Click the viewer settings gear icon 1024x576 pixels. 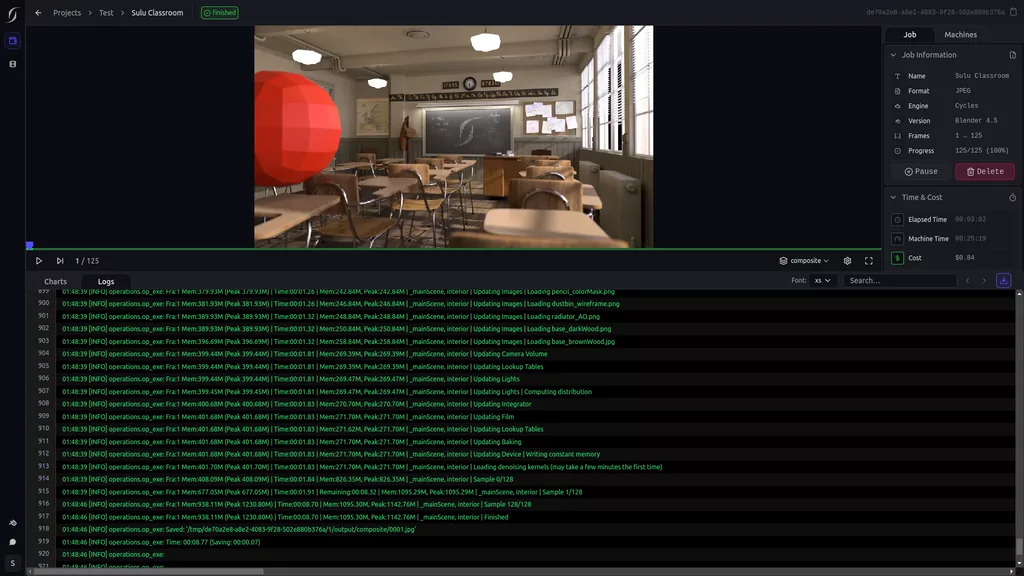tap(848, 261)
